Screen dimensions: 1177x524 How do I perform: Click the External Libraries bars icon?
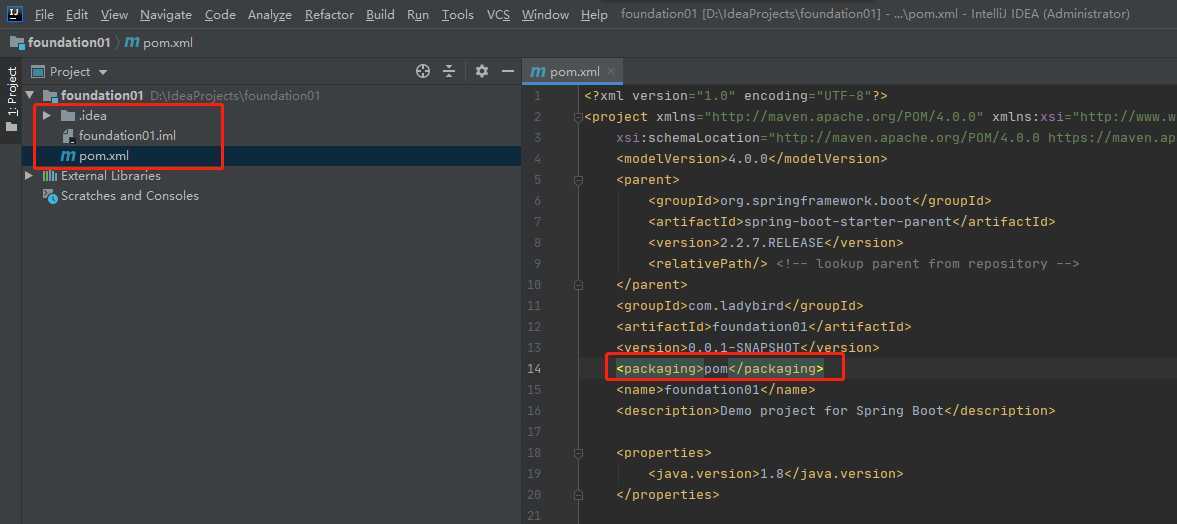[50, 176]
